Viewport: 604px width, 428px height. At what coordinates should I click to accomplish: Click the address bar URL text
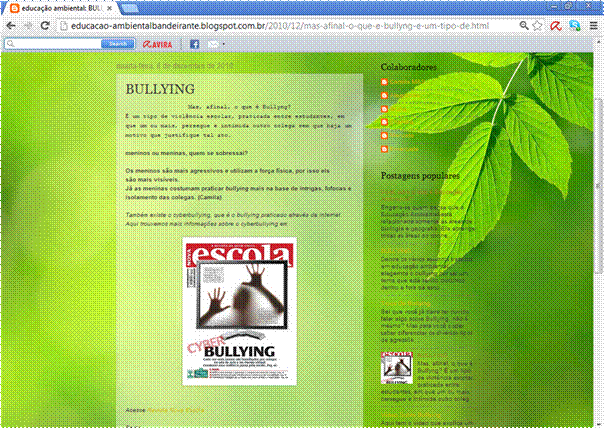[x=280, y=26]
